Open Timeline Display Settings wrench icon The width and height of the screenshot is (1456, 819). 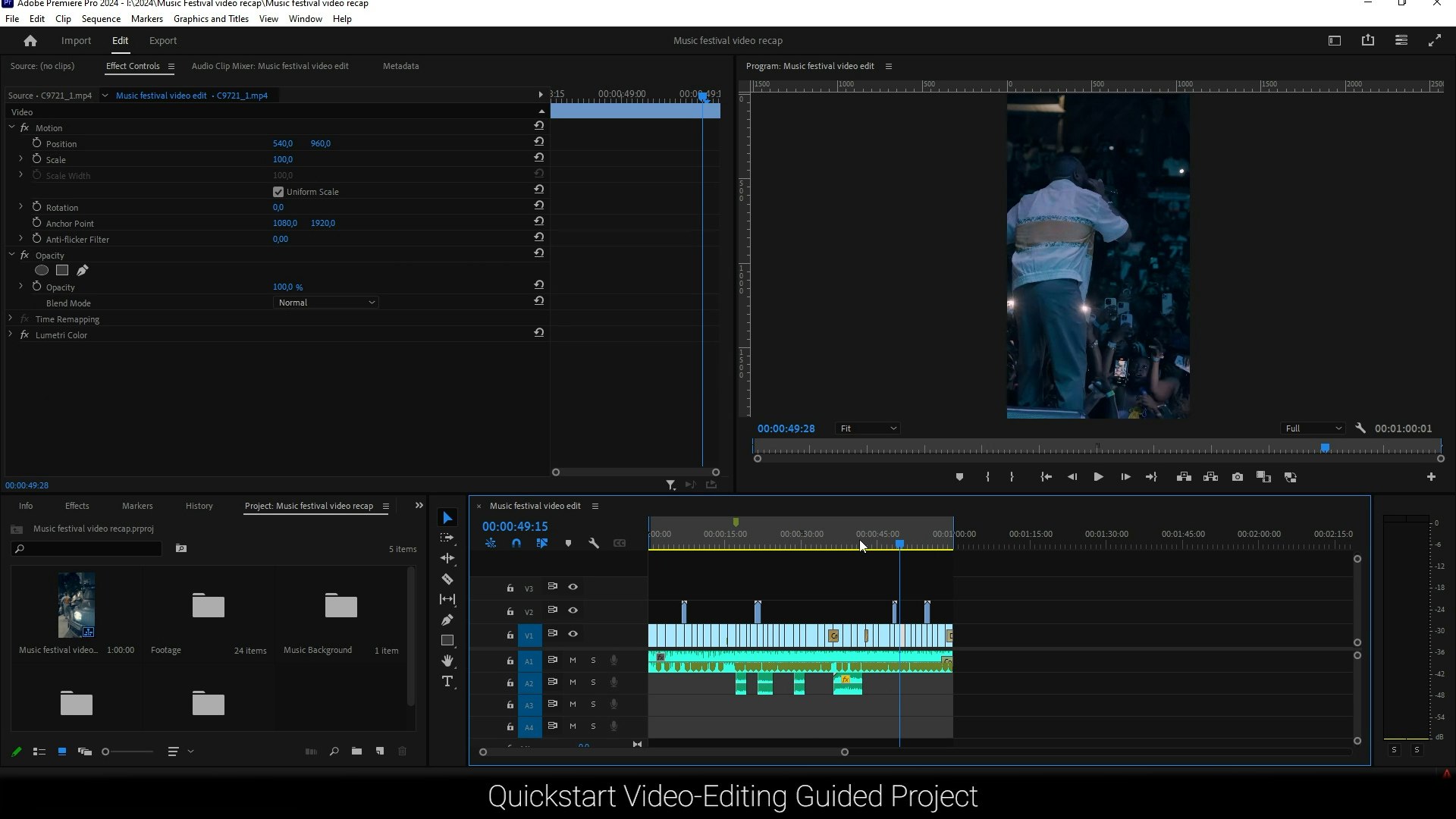tap(594, 543)
